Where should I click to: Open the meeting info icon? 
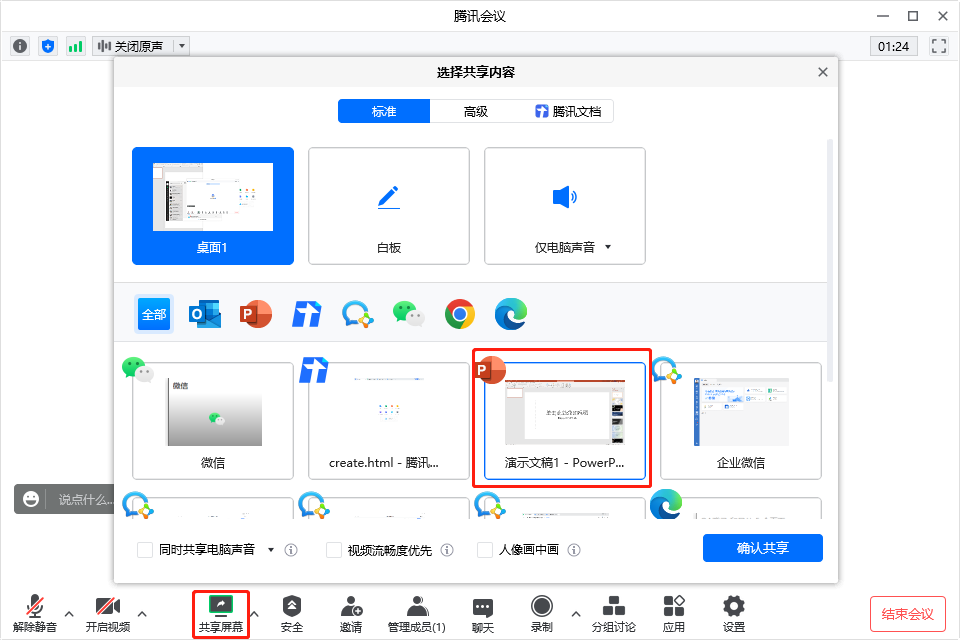tap(20, 46)
